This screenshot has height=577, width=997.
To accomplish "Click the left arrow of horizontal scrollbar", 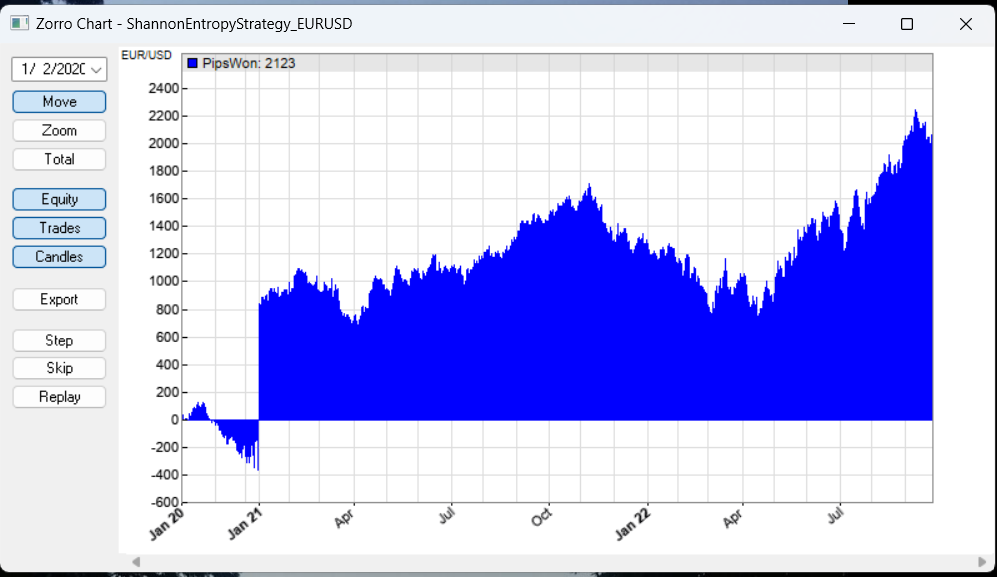I will click(135, 563).
